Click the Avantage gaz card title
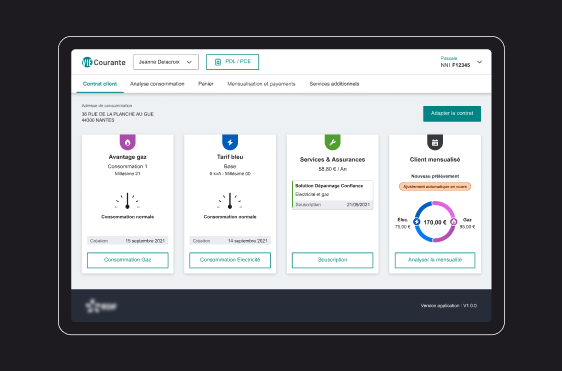 [x=128, y=157]
